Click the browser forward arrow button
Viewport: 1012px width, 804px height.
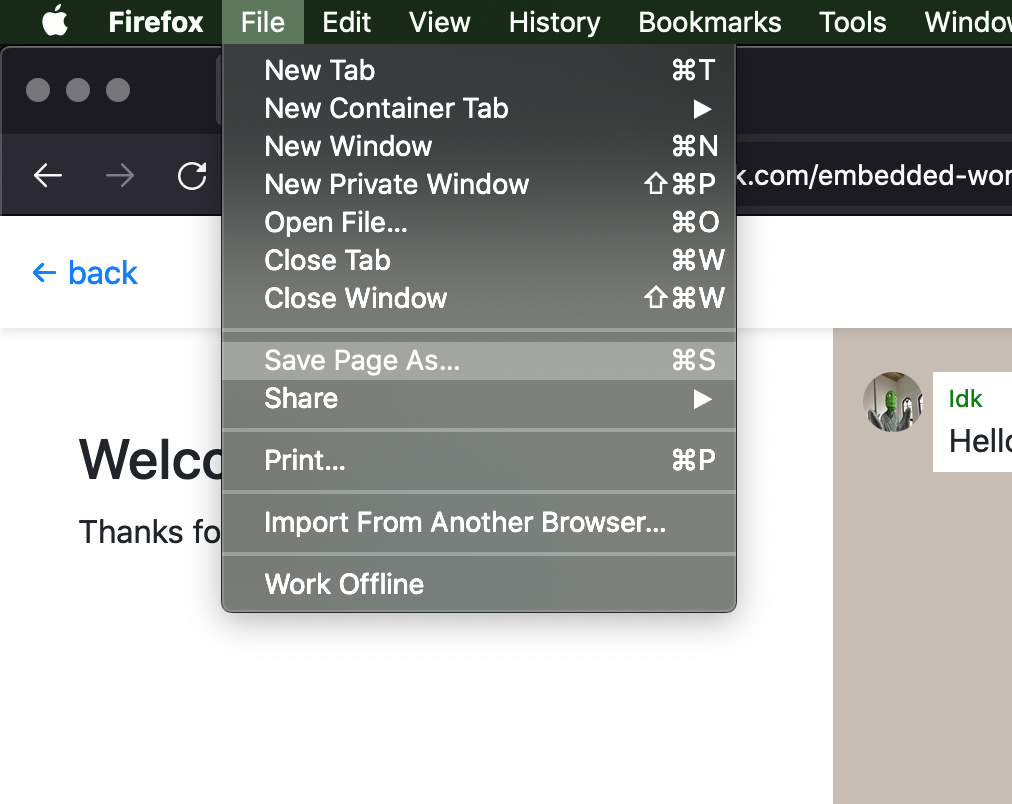pos(119,176)
